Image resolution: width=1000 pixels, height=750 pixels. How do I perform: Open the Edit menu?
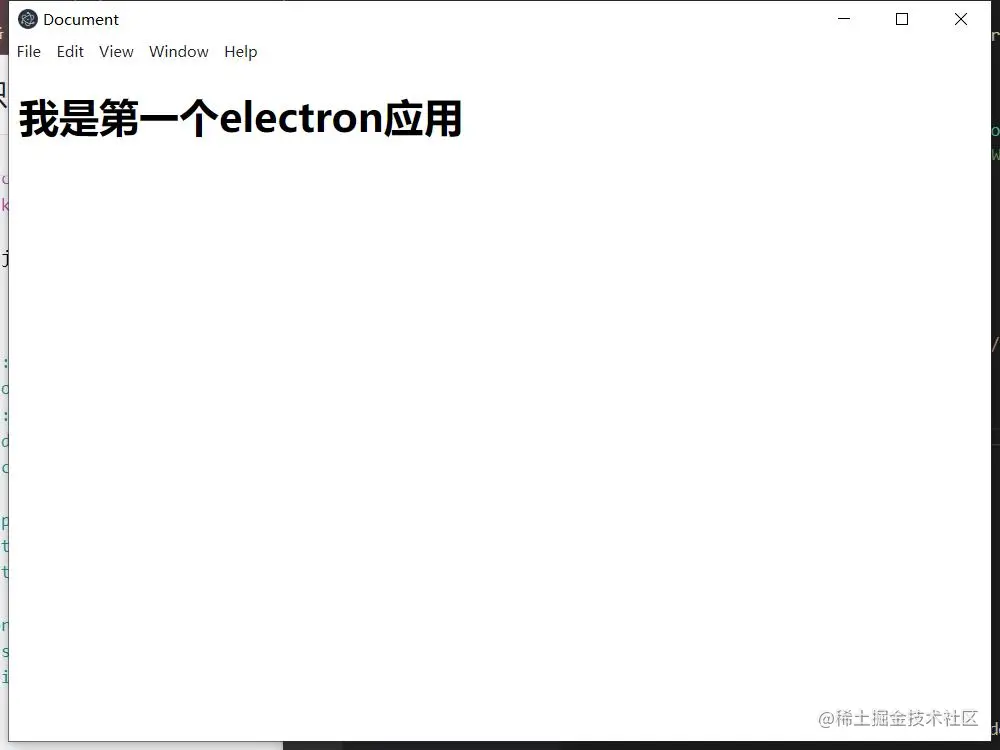70,52
